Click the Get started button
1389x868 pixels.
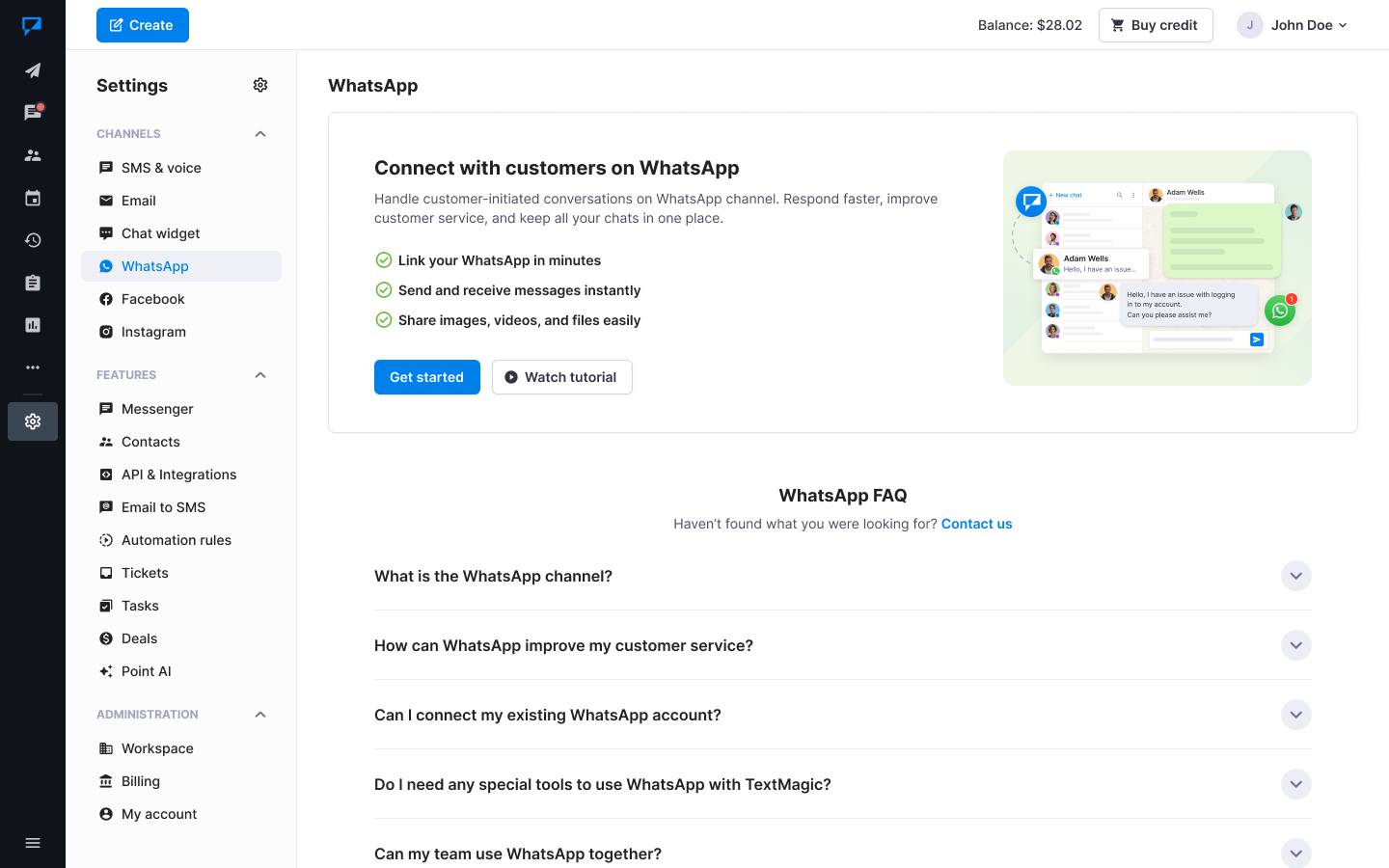[426, 377]
